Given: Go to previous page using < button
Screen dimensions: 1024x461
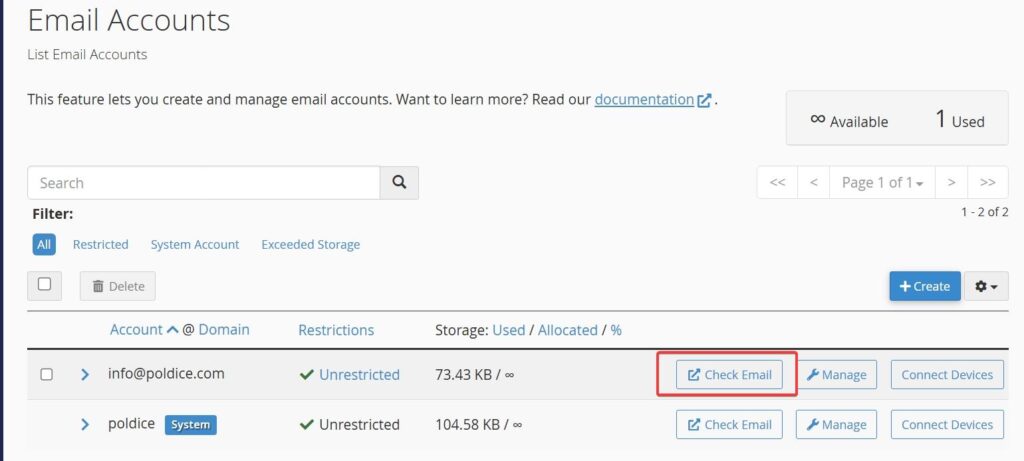Looking at the screenshot, I should [x=814, y=183].
